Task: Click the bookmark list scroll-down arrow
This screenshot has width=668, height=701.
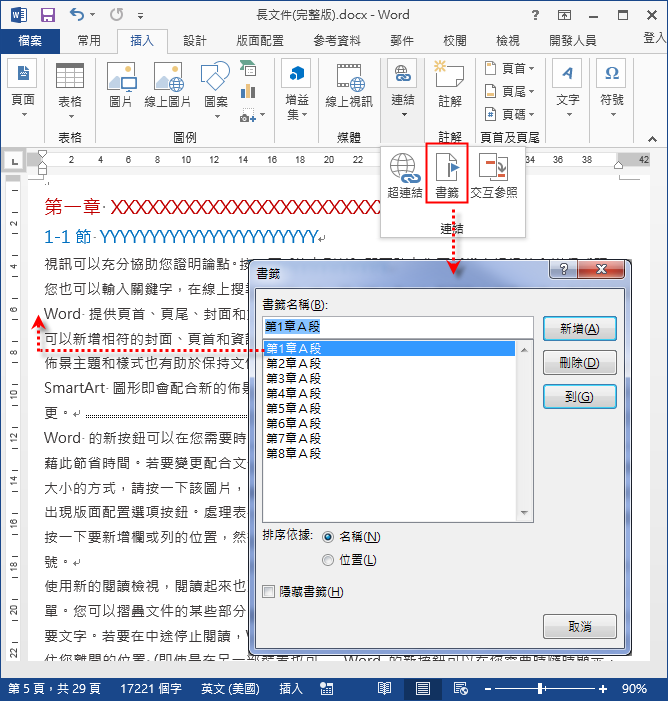Action: pos(524,513)
